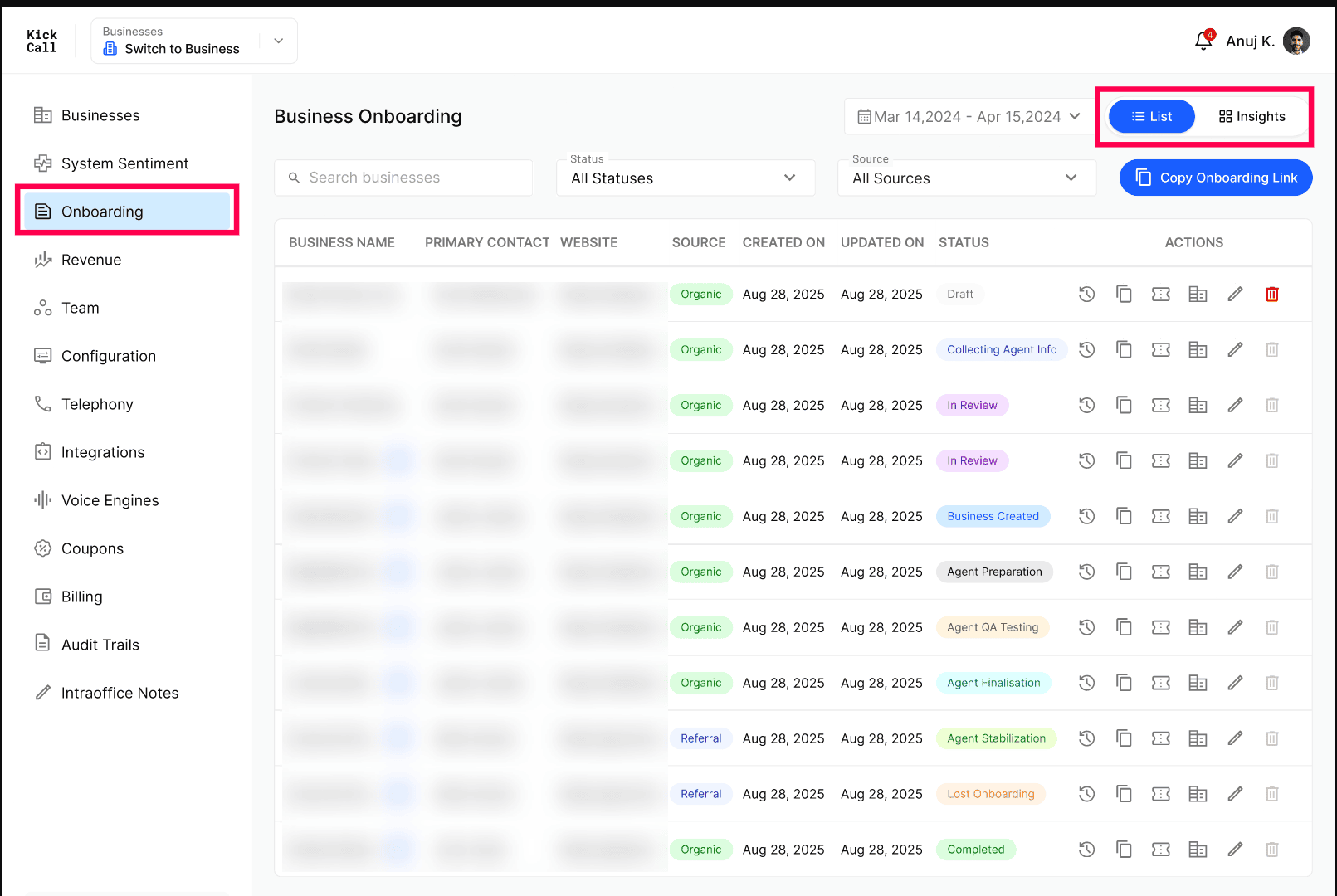
Task: Open Audit Trails page
Action: 126,645
